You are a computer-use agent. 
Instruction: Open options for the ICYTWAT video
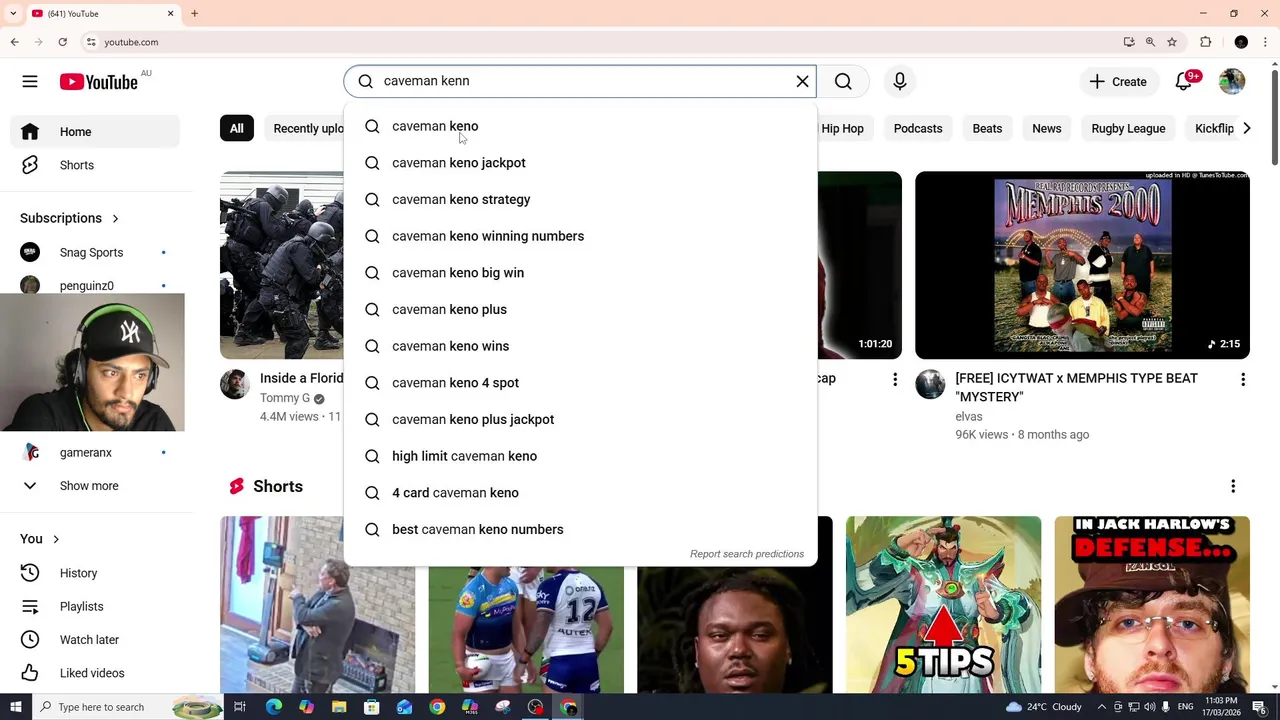[1243, 380]
